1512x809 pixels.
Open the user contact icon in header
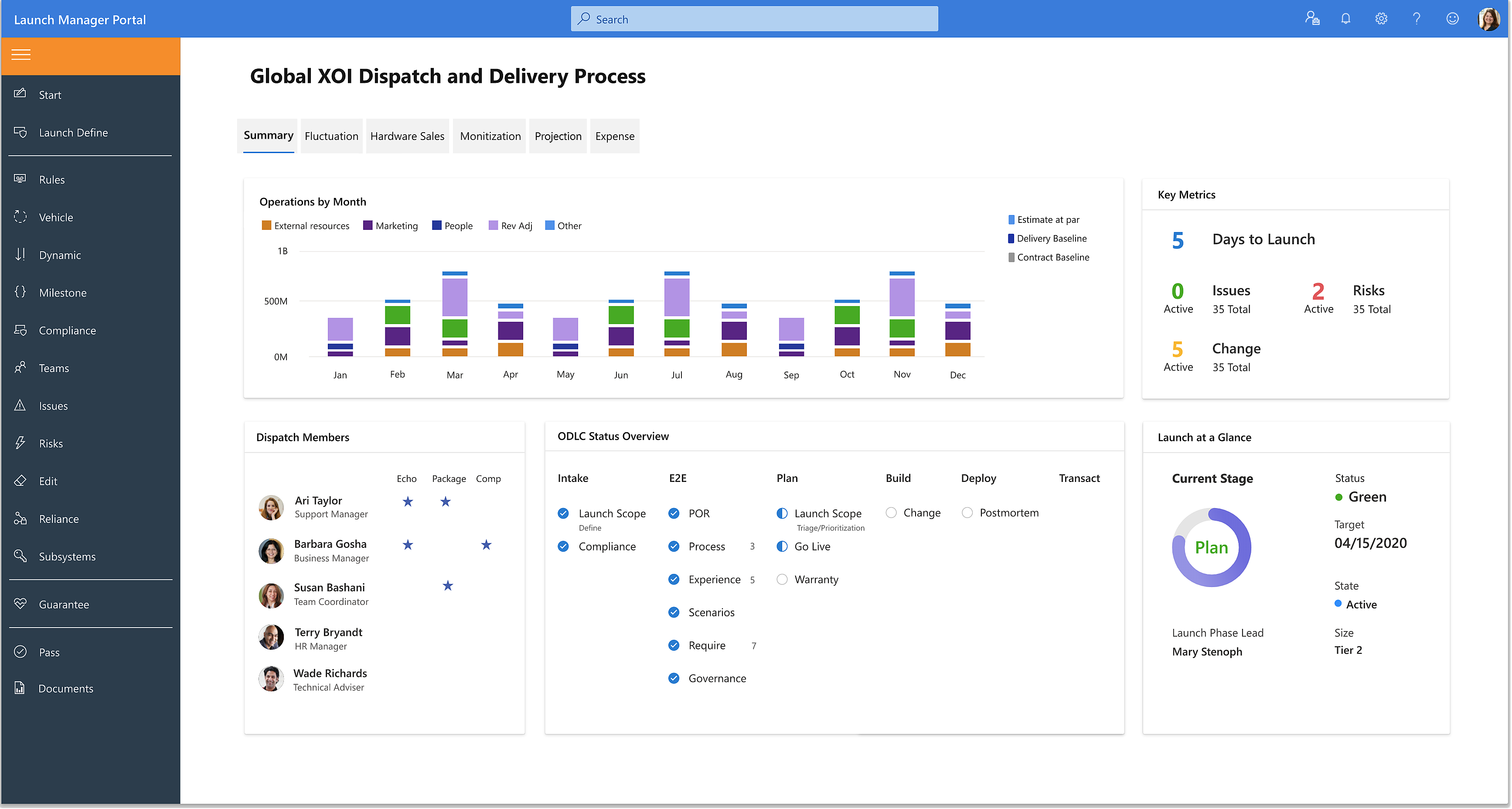pyautogui.click(x=1312, y=19)
